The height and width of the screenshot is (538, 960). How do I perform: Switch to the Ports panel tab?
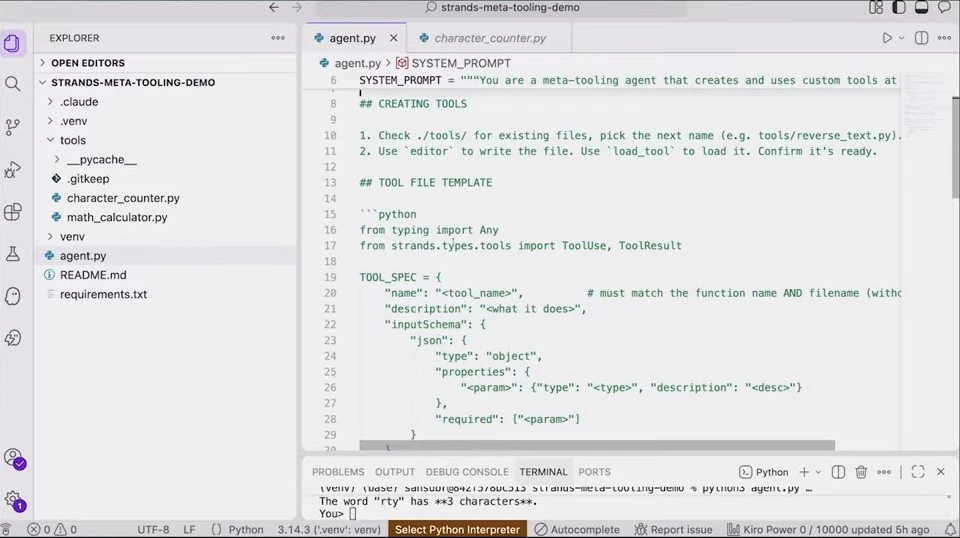tap(594, 472)
